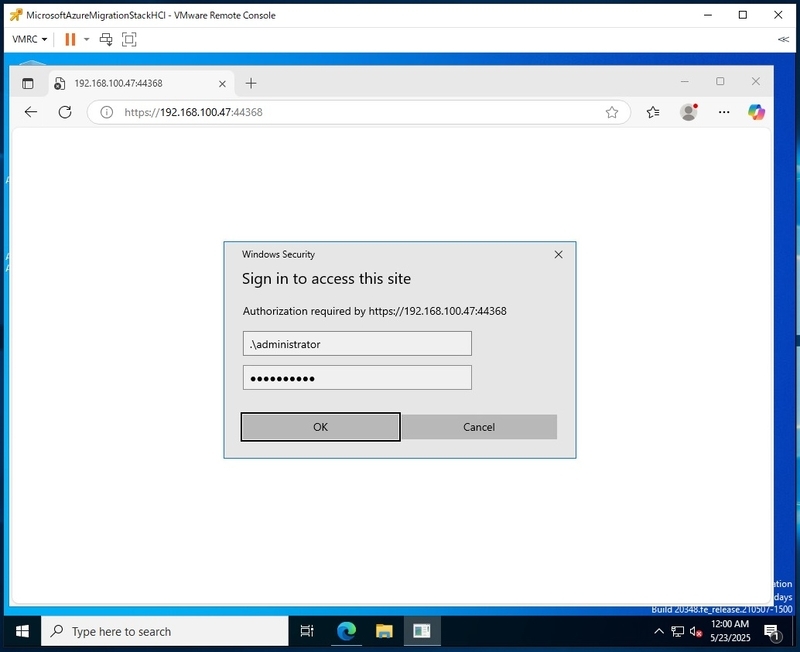View site information icon in address bar
Screen dimensions: 800x652
(107, 112)
